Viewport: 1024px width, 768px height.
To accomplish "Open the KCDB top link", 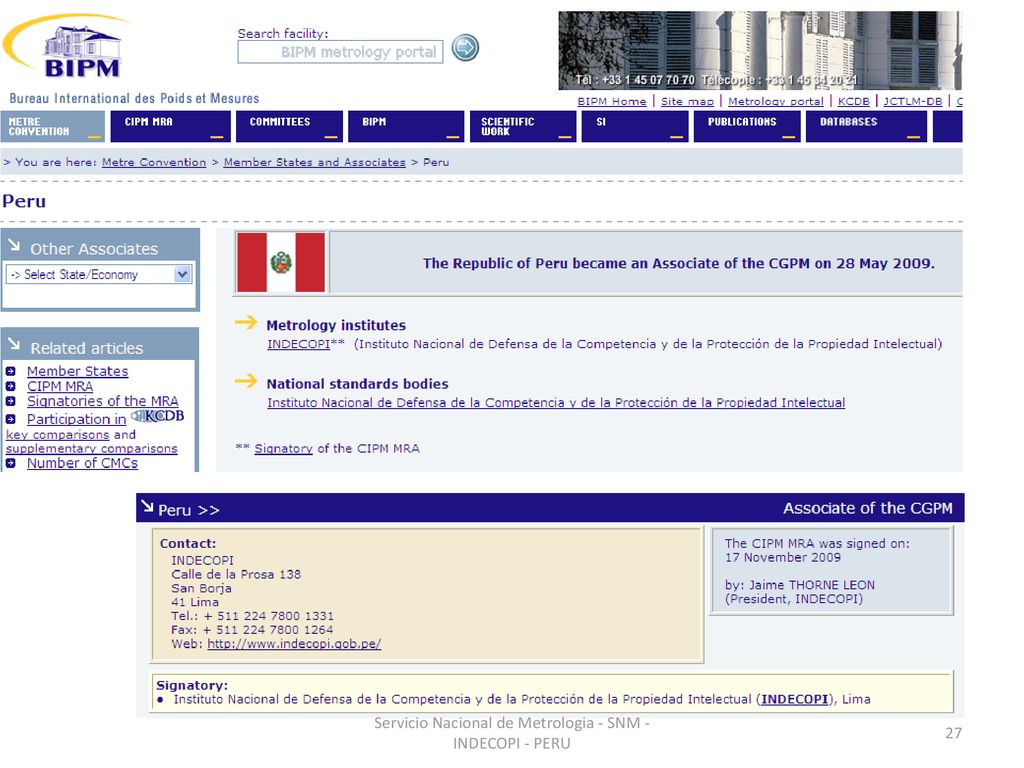I will pos(854,101).
